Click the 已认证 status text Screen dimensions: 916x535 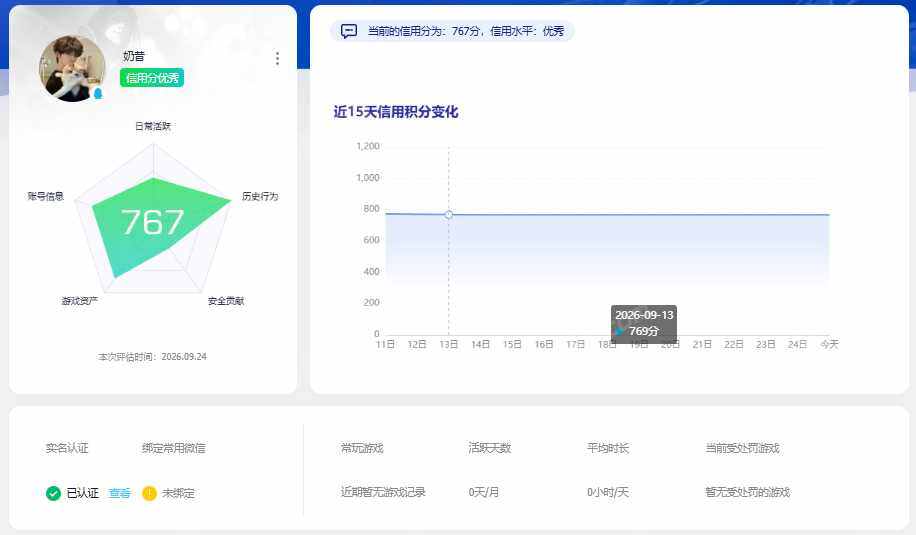point(82,493)
